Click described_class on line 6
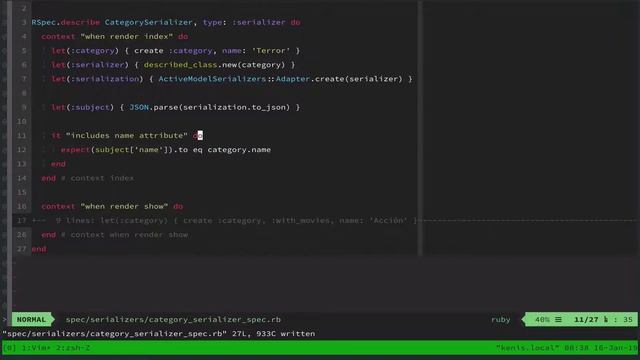 click(180, 64)
